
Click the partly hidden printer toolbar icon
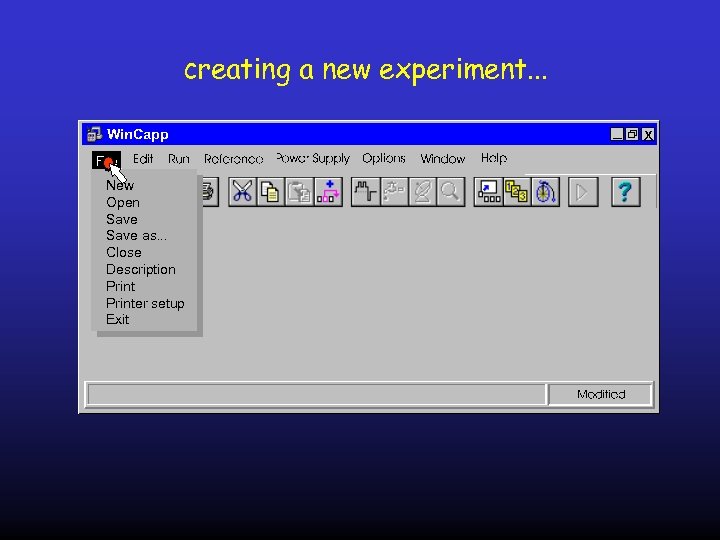[210, 191]
